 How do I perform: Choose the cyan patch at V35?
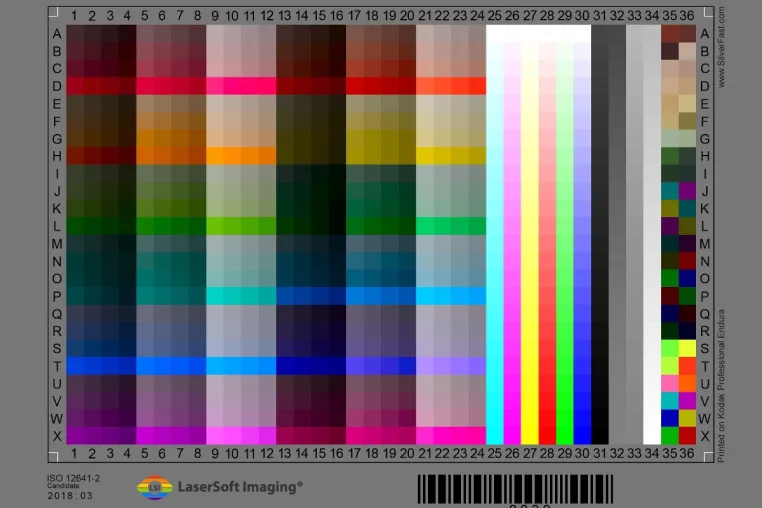click(670, 401)
